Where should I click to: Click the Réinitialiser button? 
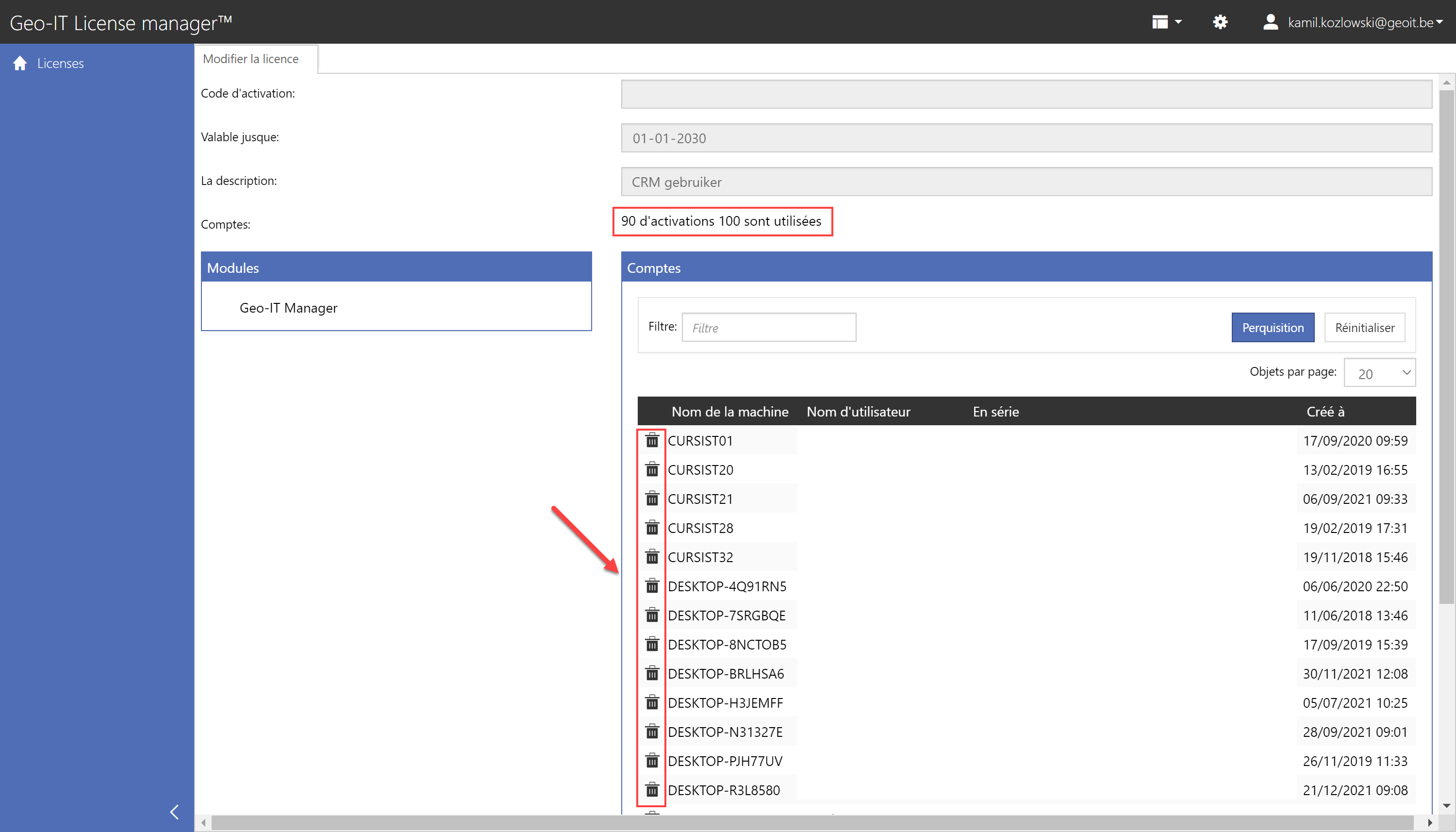tap(1364, 328)
